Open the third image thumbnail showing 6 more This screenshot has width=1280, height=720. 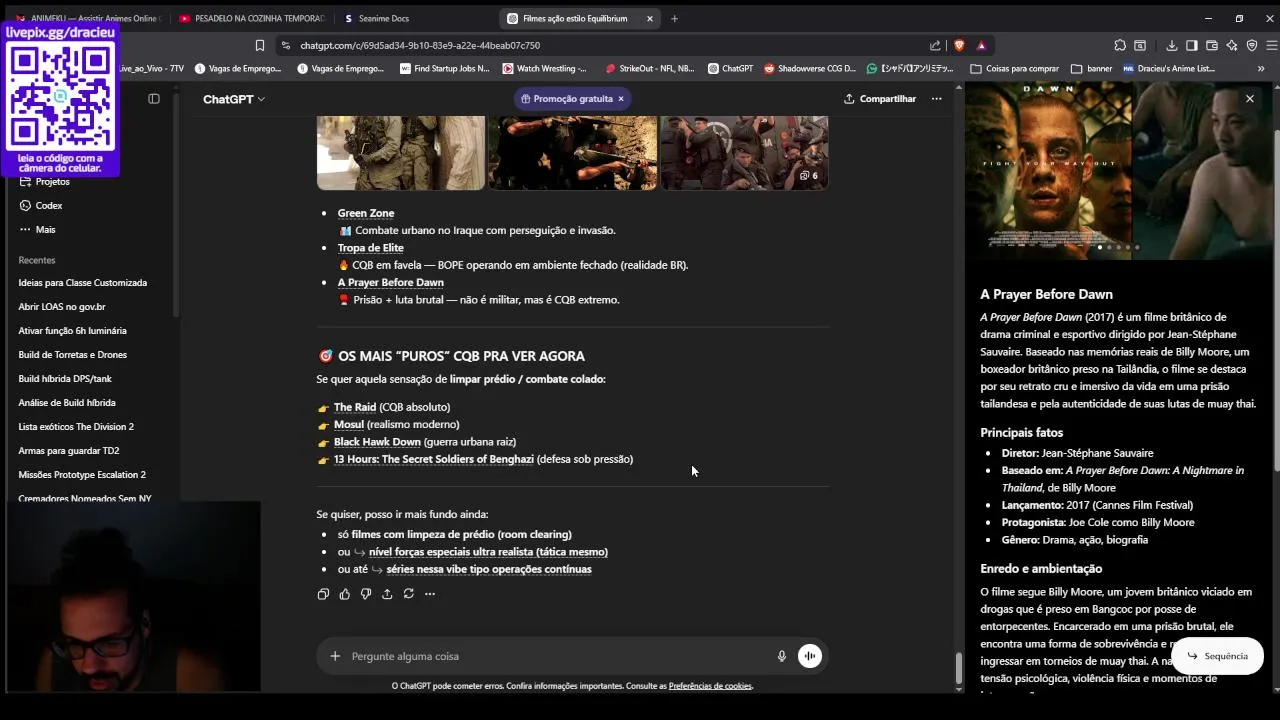(744, 152)
